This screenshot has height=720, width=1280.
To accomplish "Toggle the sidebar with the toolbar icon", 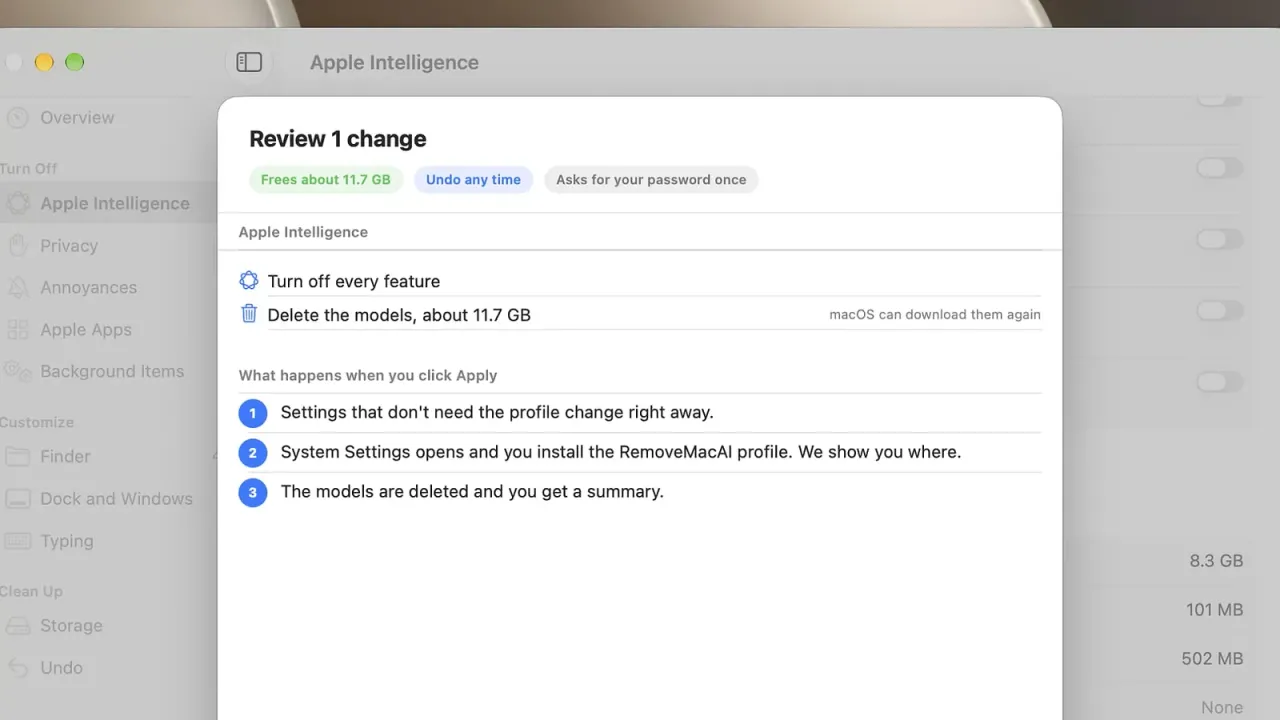I will [249, 62].
